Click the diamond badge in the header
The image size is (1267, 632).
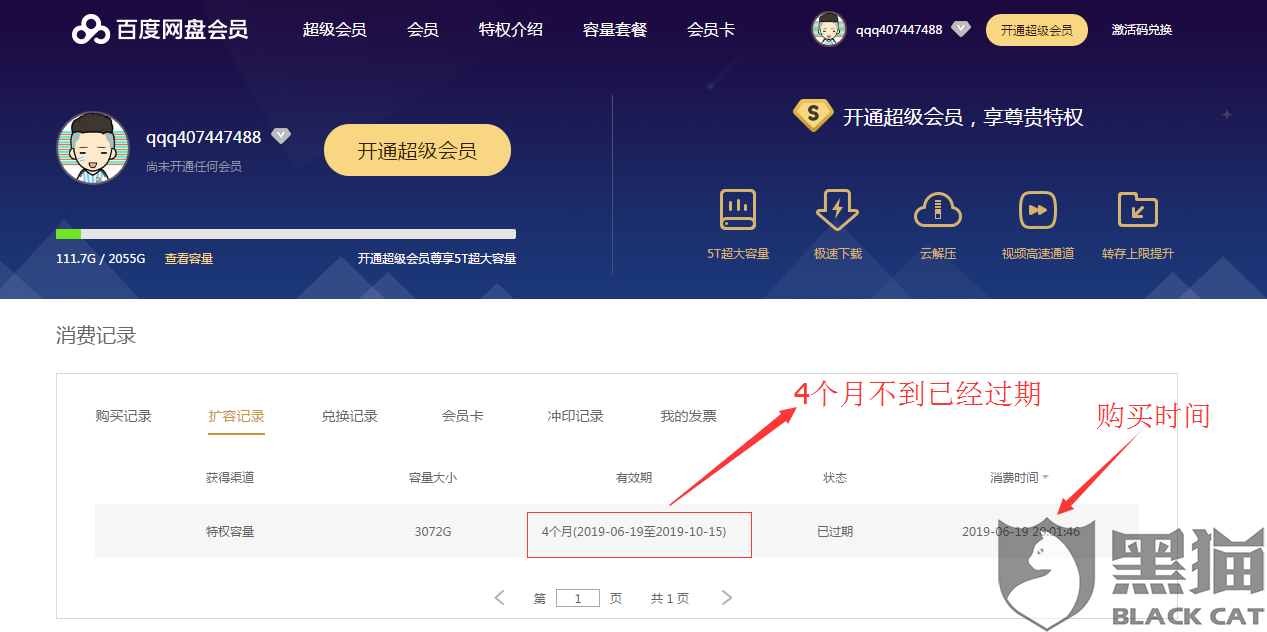tap(961, 29)
